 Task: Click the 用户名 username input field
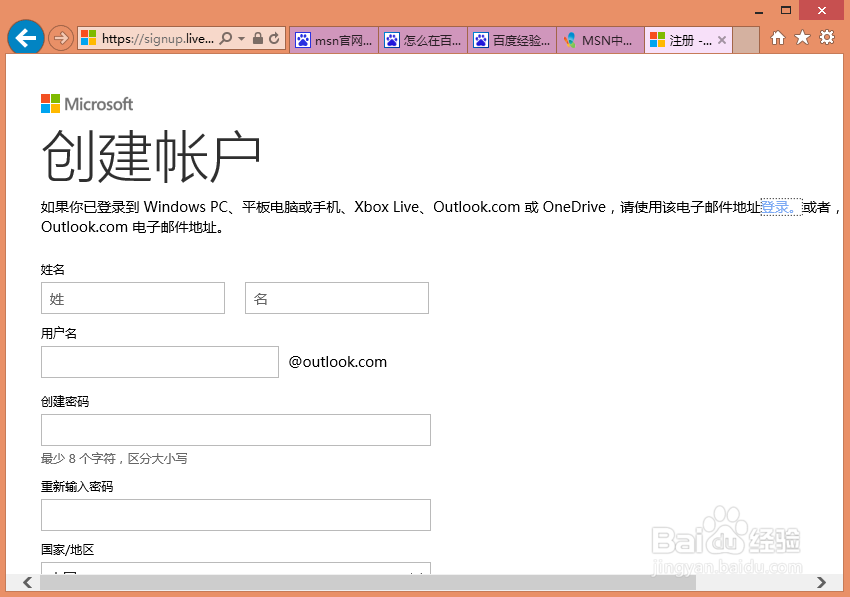(158, 361)
